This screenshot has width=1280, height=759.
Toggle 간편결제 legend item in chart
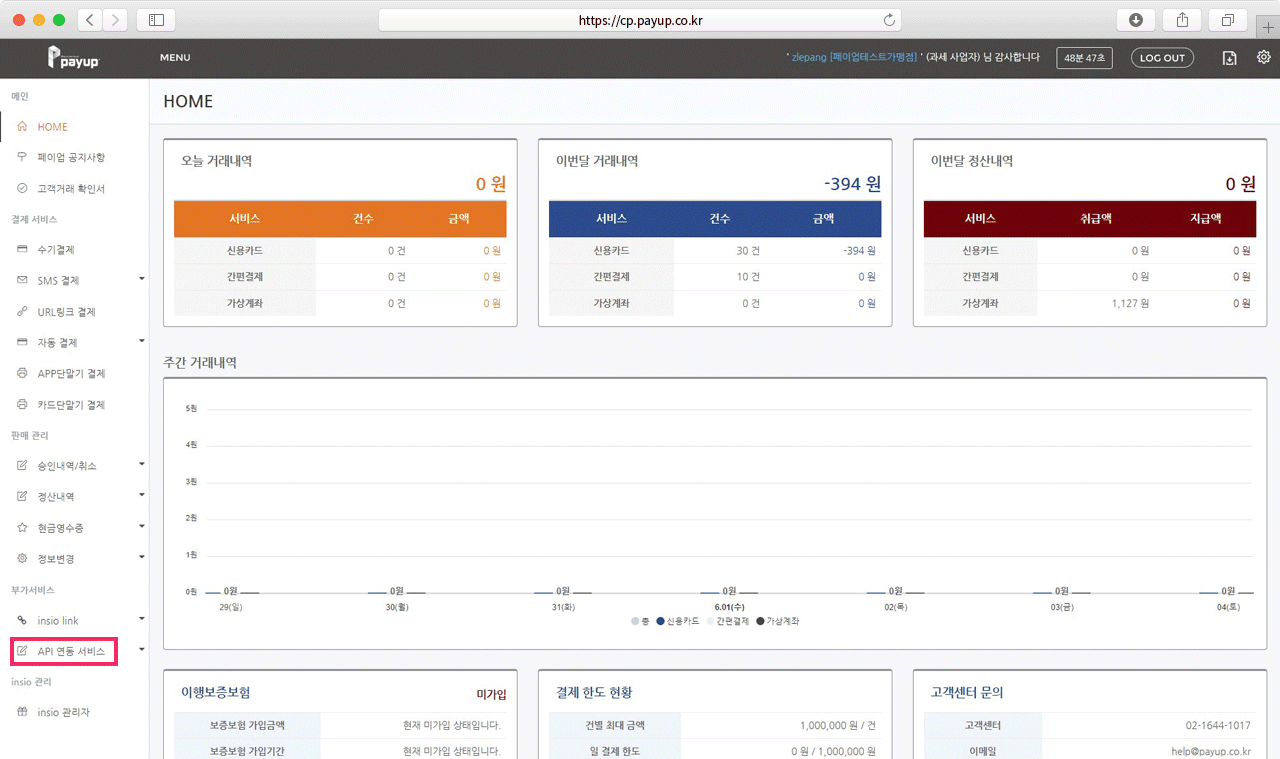[x=728, y=621]
